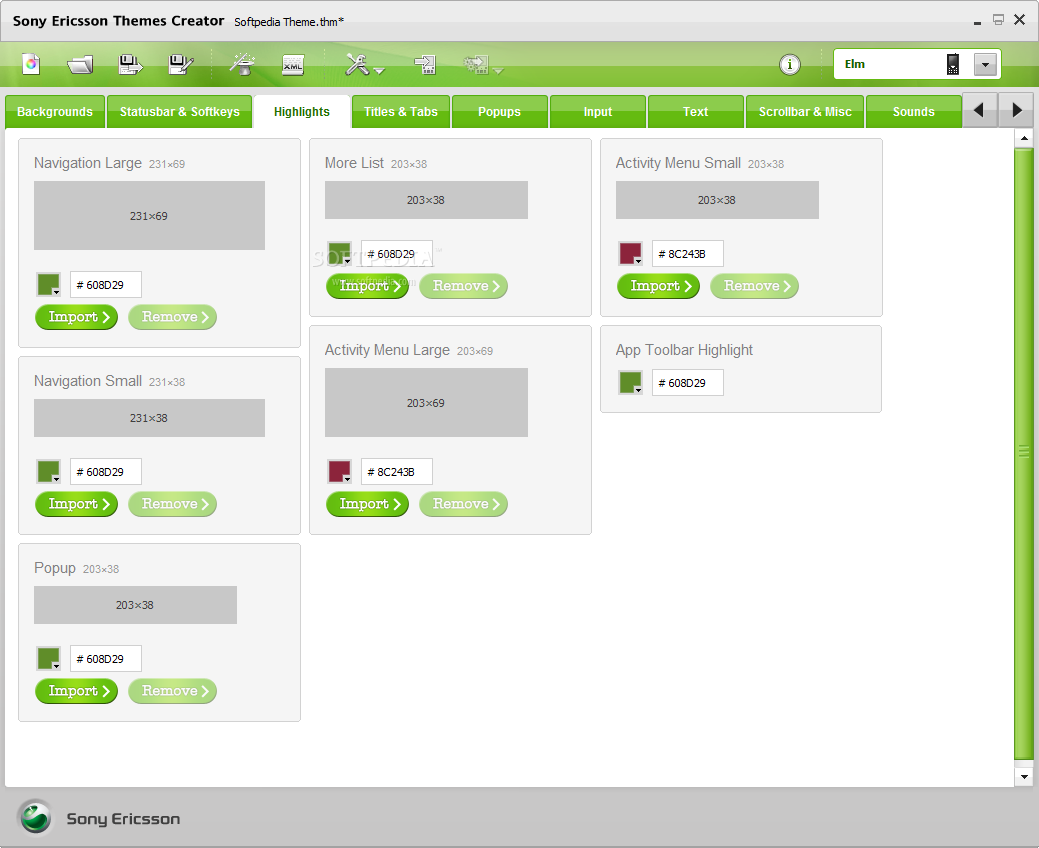Import image for Navigation Small
The height and width of the screenshot is (848, 1039).
click(x=76, y=504)
